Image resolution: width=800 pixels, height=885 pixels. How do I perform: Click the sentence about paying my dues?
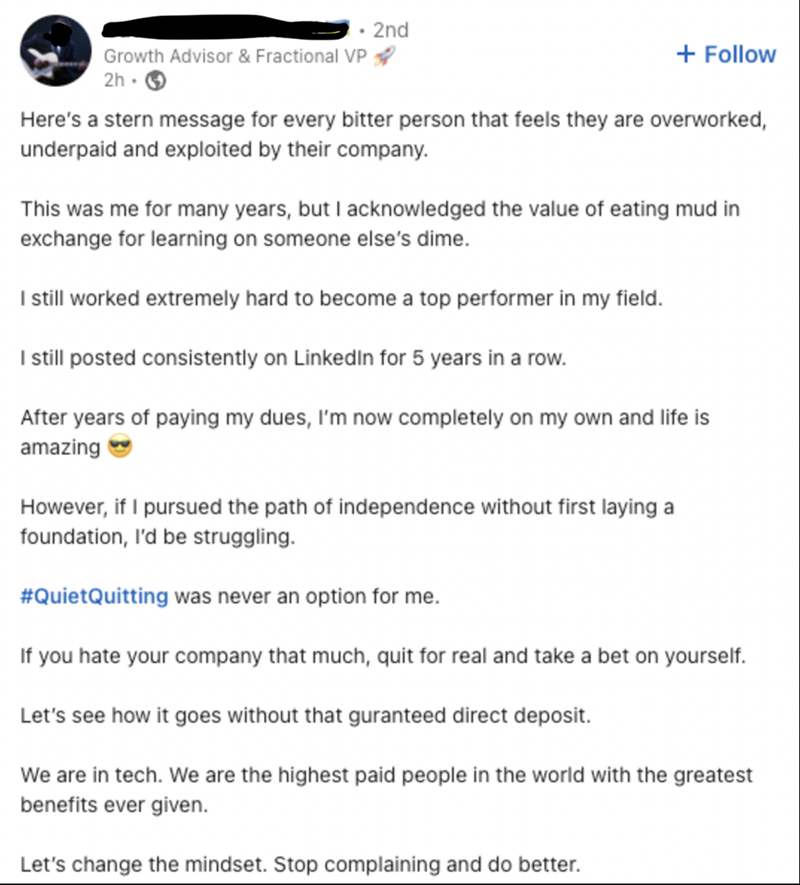point(365,432)
